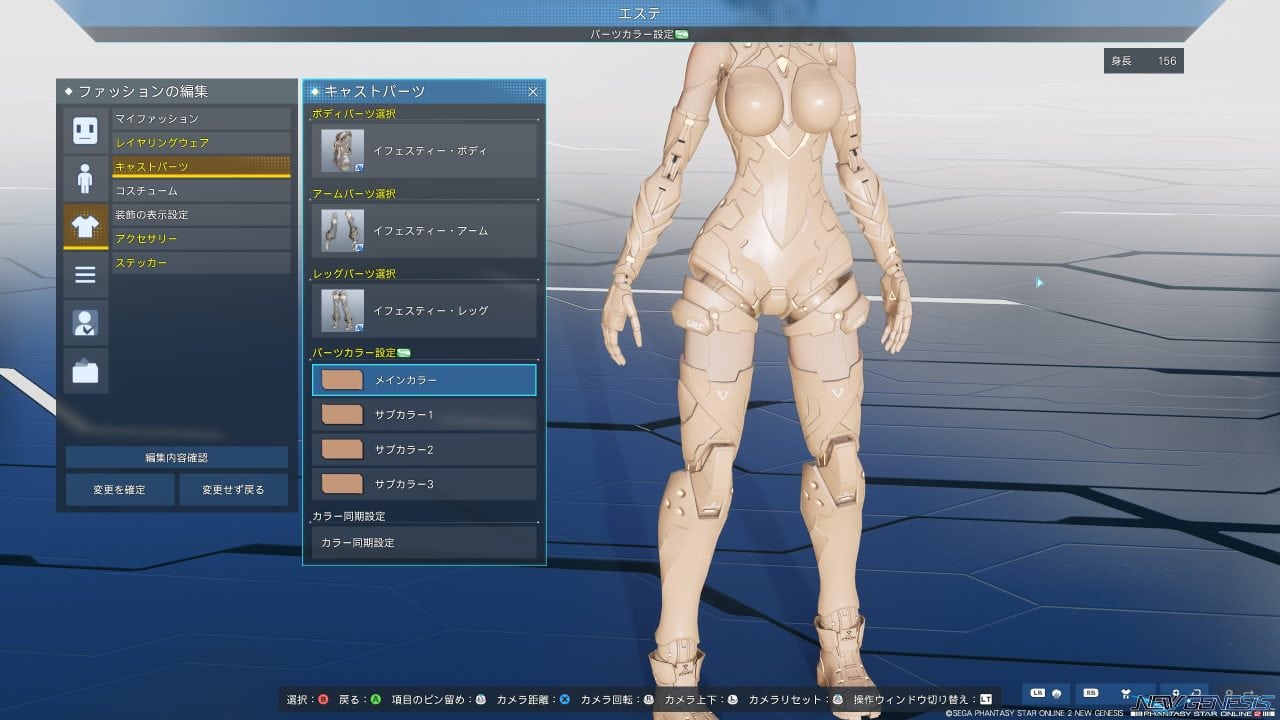Viewport: 1280px width, 720px height.
Task: Choose the サブカラー2 color swatch
Action: coord(342,449)
